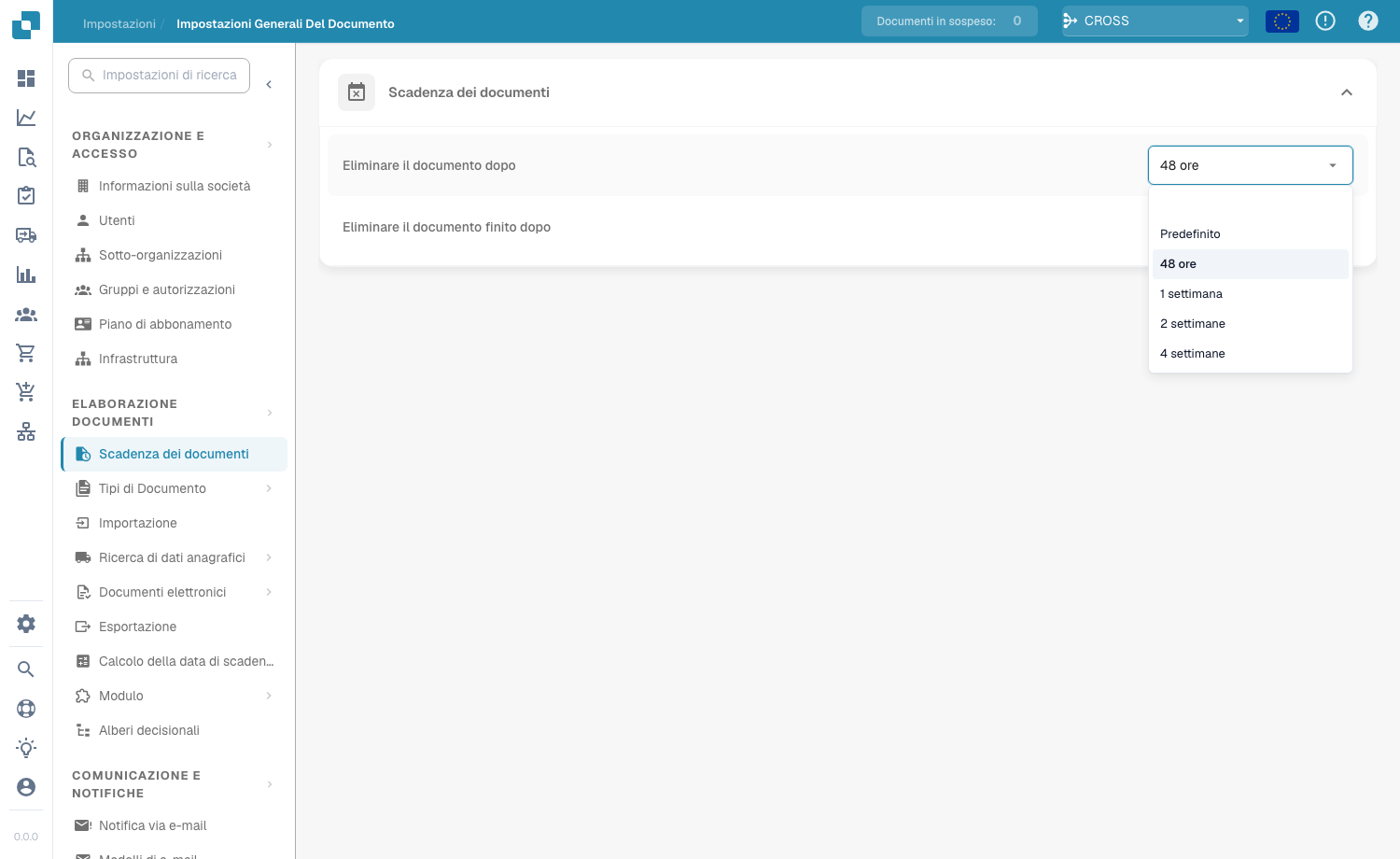Expand Elaborazione Documenti section chevron
Screen dimensions: 1400x859
click(270, 413)
